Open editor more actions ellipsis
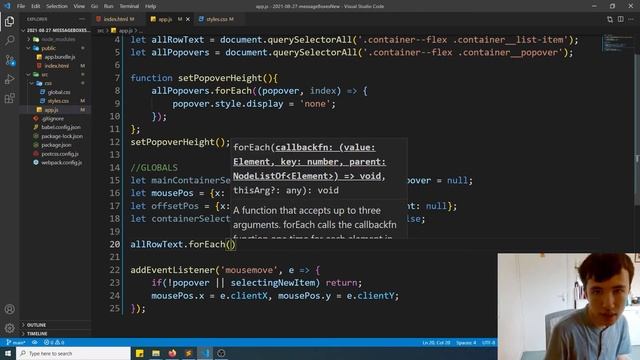 [631, 19]
